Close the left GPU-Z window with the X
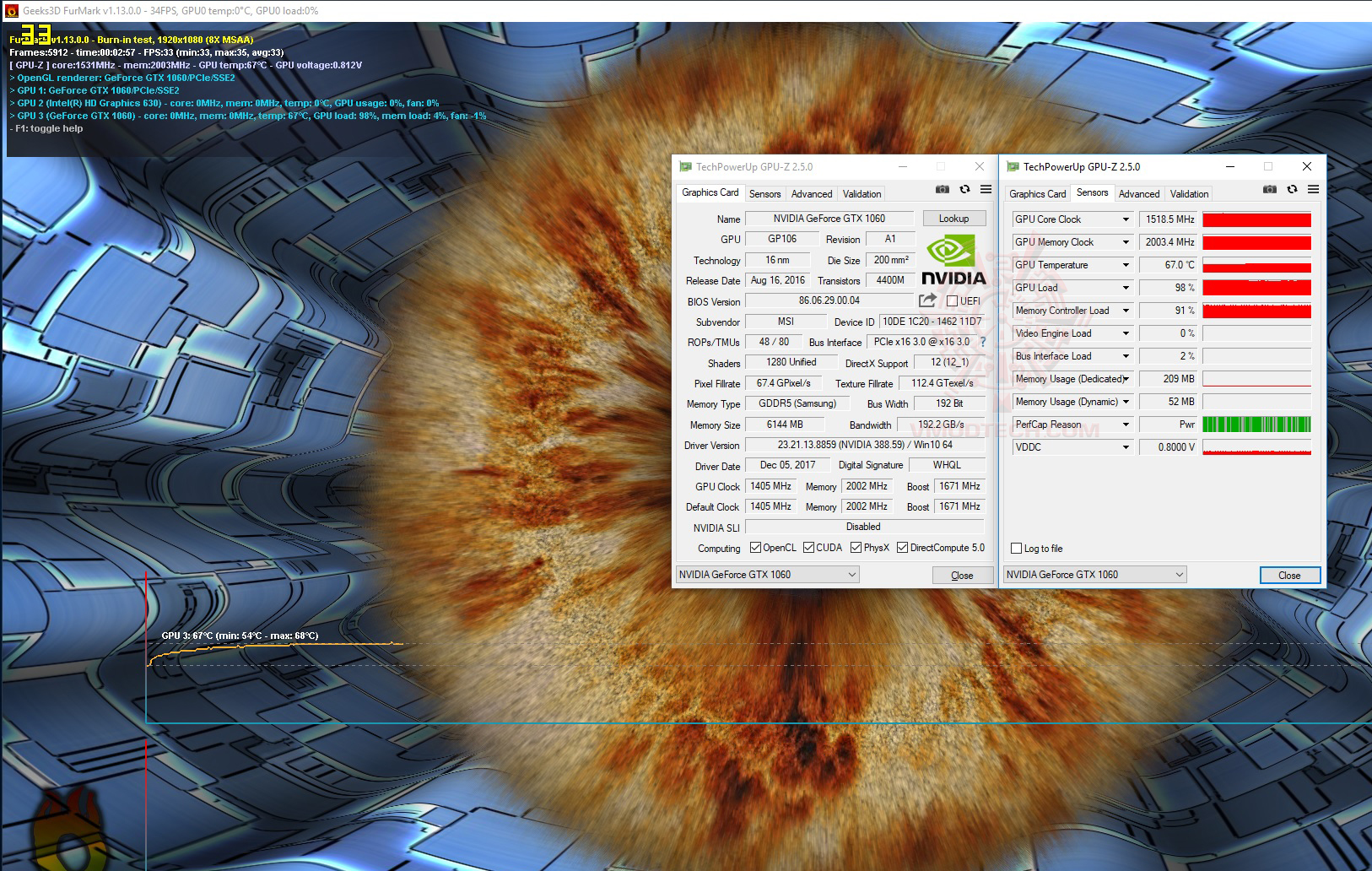1372x871 pixels. pos(979,167)
